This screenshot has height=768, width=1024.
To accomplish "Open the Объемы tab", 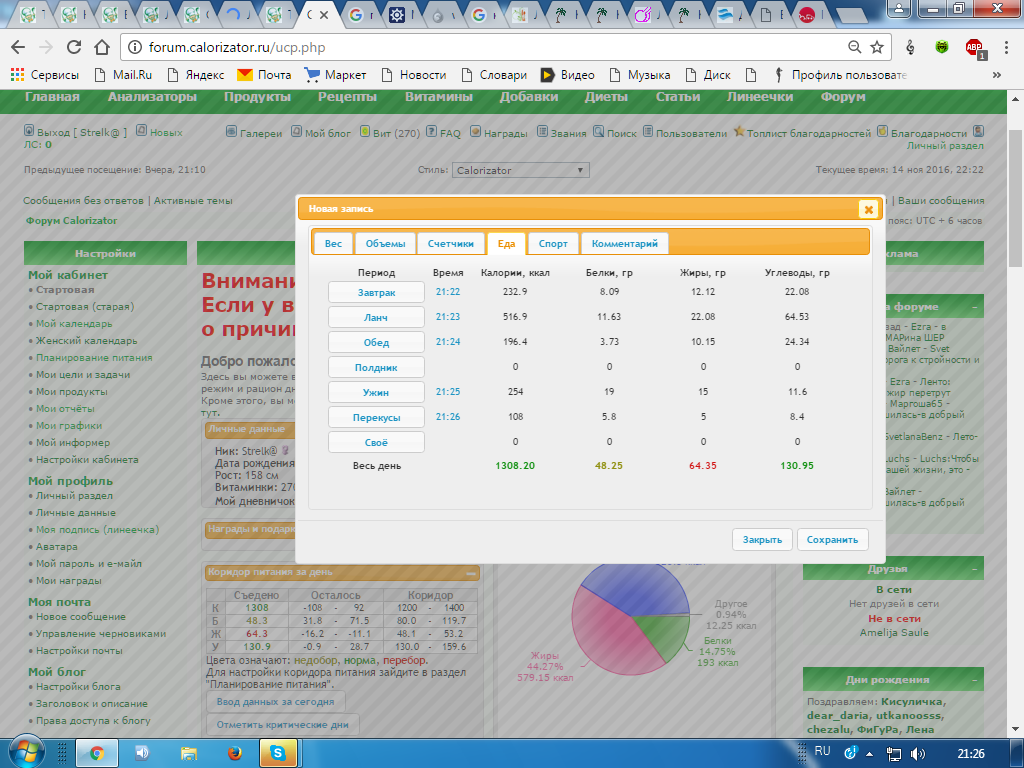I will (x=385, y=244).
